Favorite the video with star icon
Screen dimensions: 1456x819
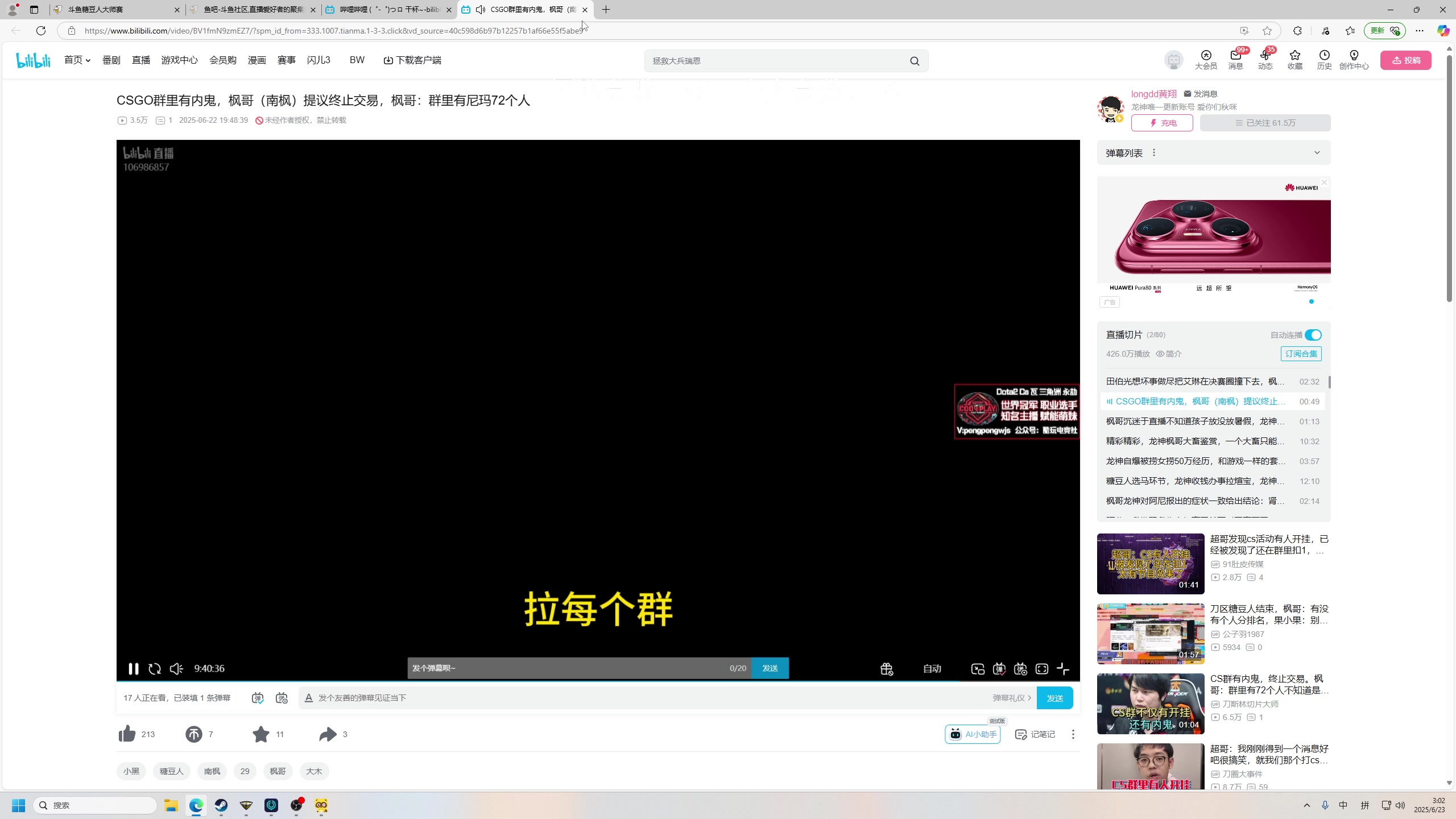point(261,734)
